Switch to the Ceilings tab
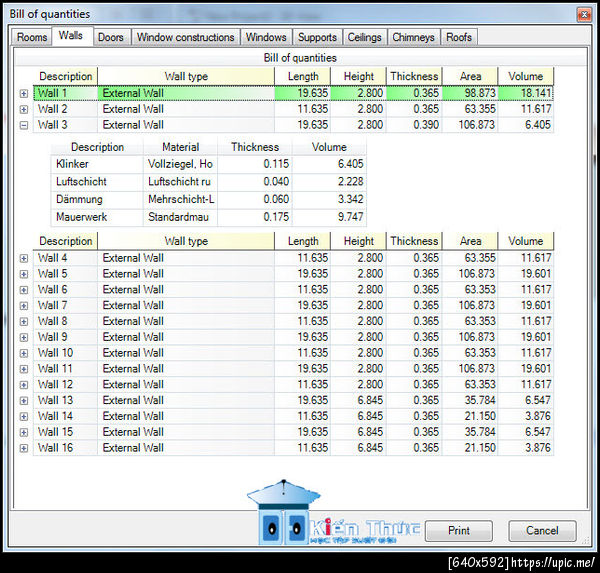Image resolution: width=600 pixels, height=573 pixels. click(x=364, y=37)
